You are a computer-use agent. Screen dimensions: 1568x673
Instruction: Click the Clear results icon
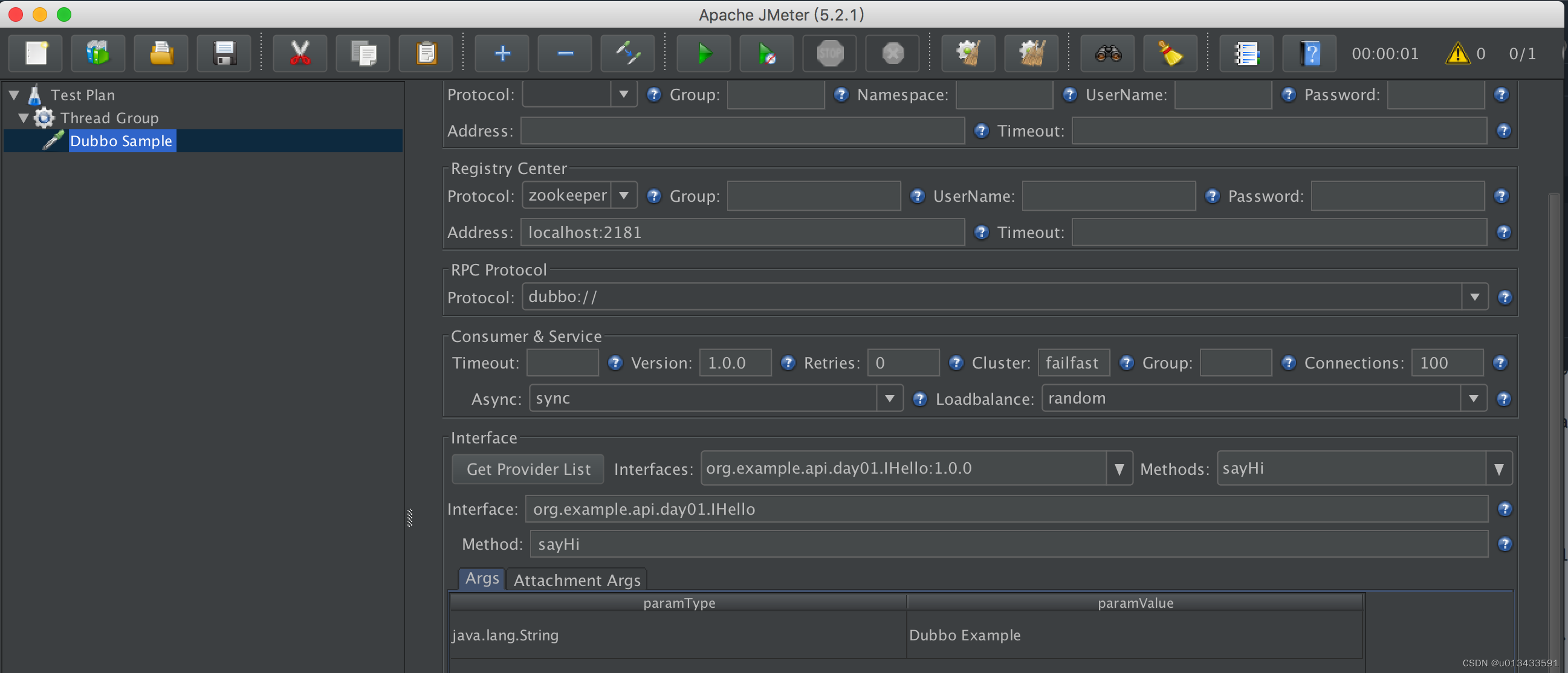[968, 54]
